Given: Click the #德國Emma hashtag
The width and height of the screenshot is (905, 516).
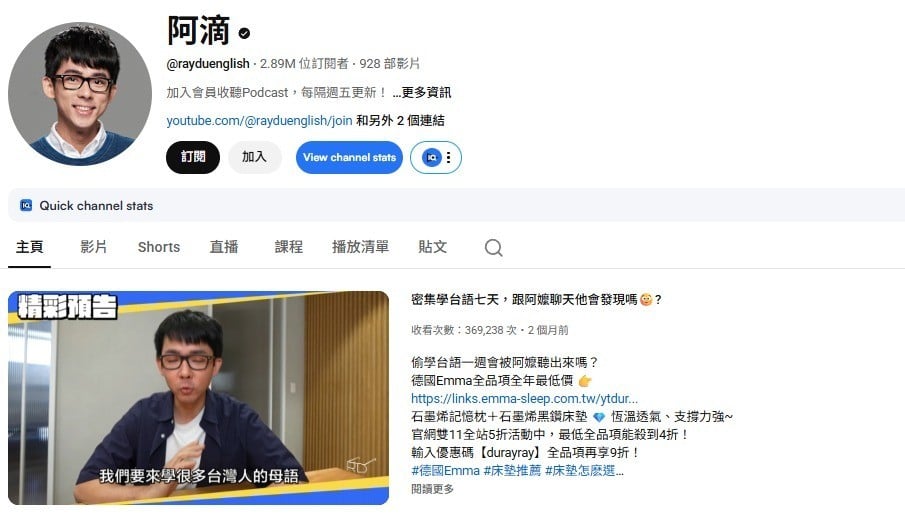Looking at the screenshot, I should point(445,470).
